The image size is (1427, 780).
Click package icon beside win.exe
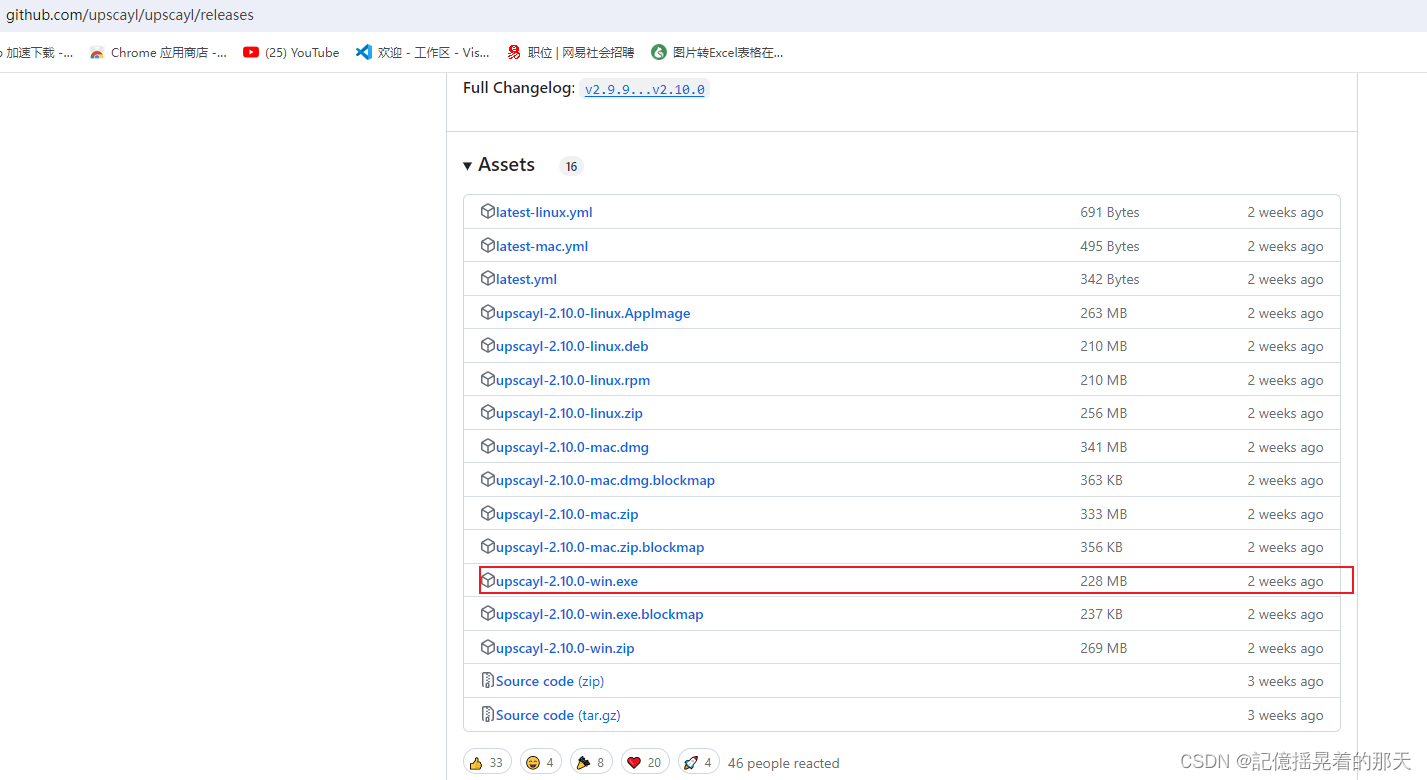tap(488, 580)
